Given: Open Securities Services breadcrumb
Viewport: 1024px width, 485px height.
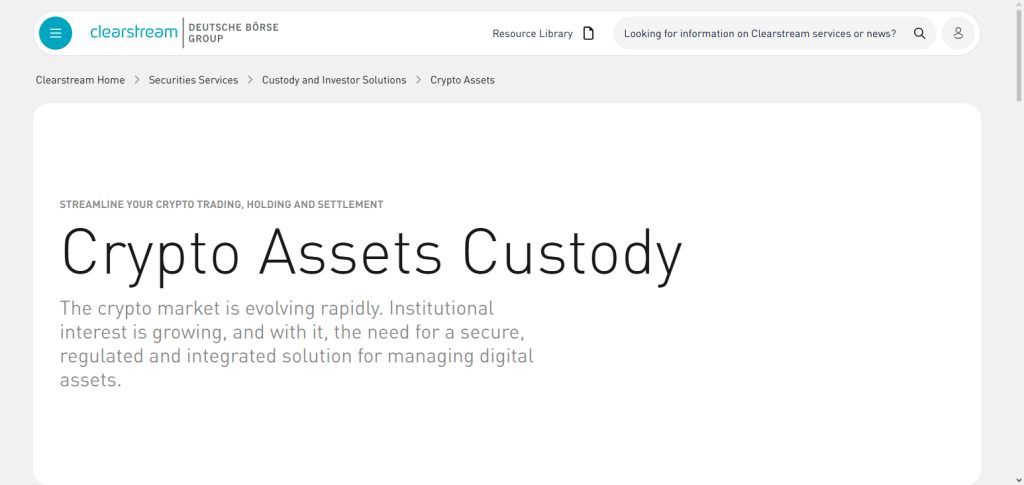Looking at the screenshot, I should pos(193,80).
